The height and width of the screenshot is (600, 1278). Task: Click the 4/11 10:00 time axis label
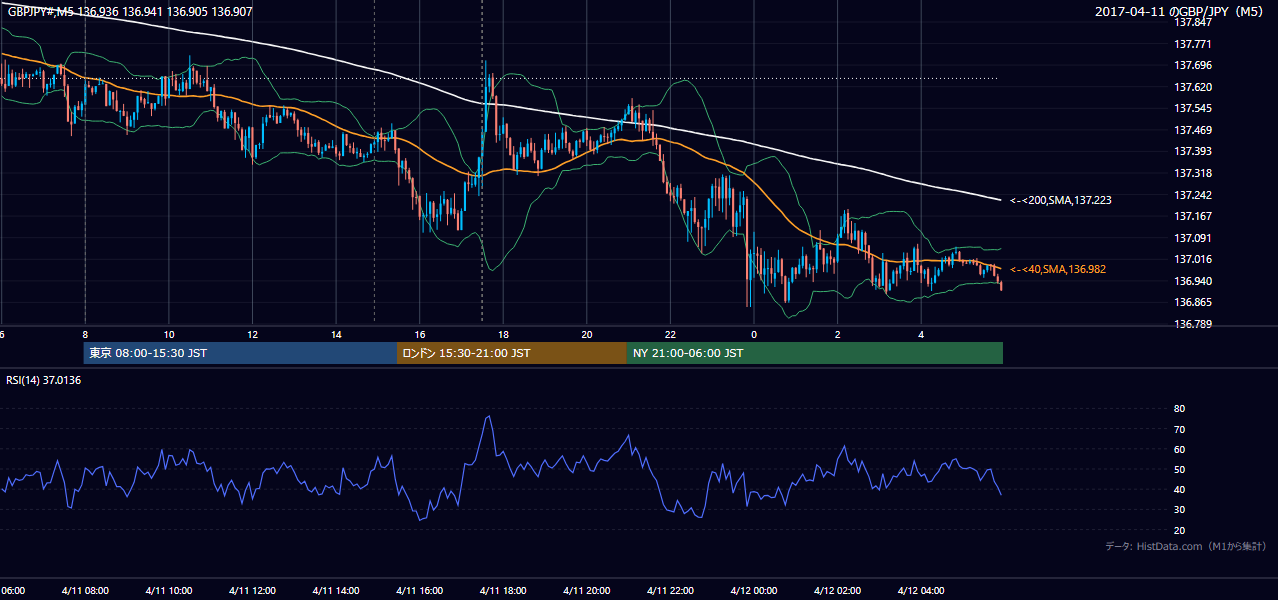[169, 590]
